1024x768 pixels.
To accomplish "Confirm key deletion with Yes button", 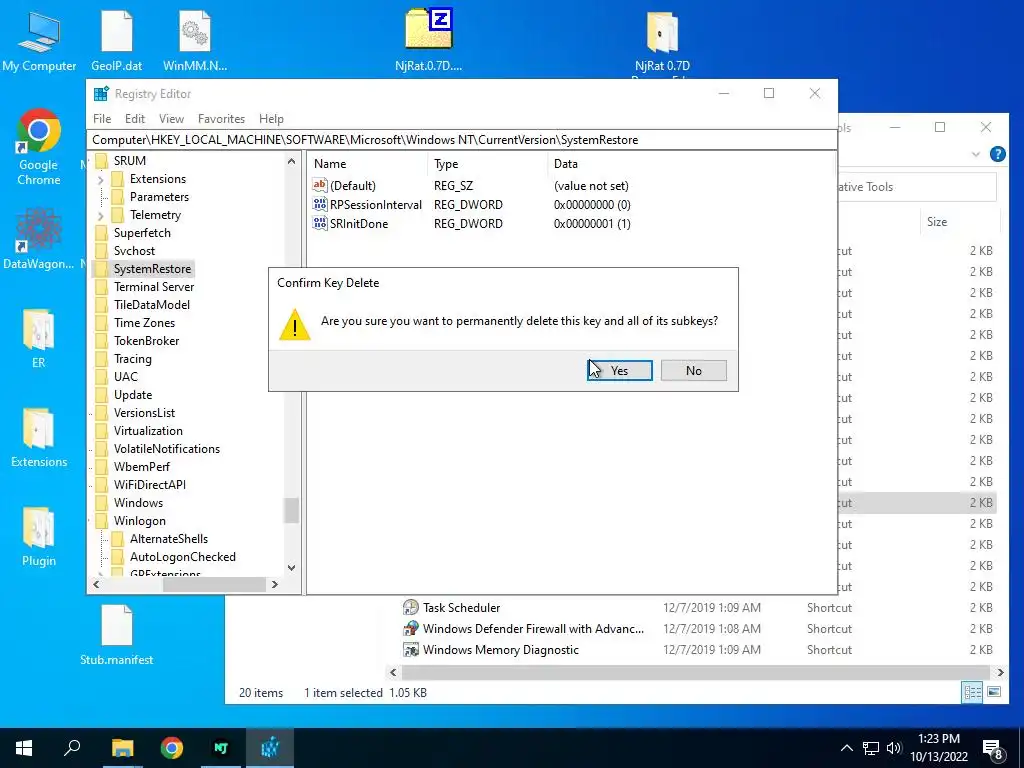I will pyautogui.click(x=619, y=370).
